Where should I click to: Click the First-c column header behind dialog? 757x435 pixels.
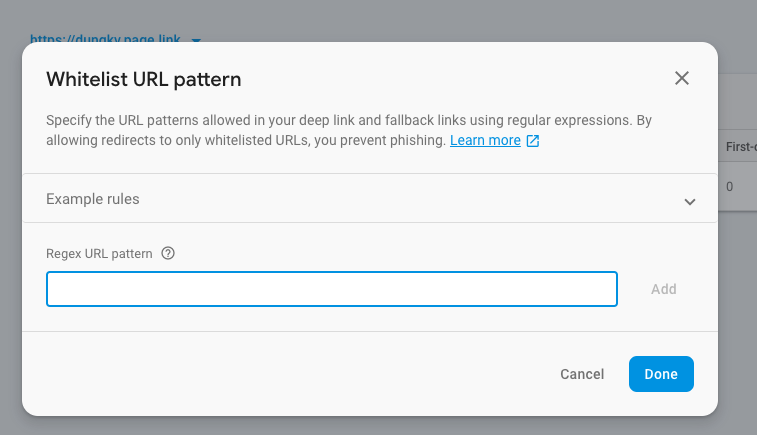point(740,148)
